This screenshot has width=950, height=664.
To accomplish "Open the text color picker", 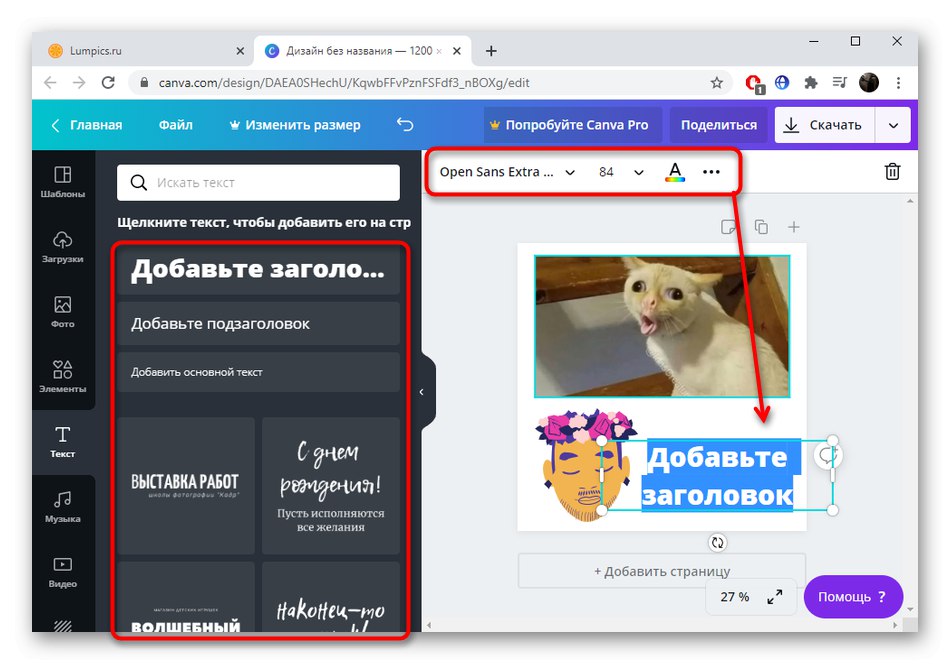I will pyautogui.click(x=674, y=172).
